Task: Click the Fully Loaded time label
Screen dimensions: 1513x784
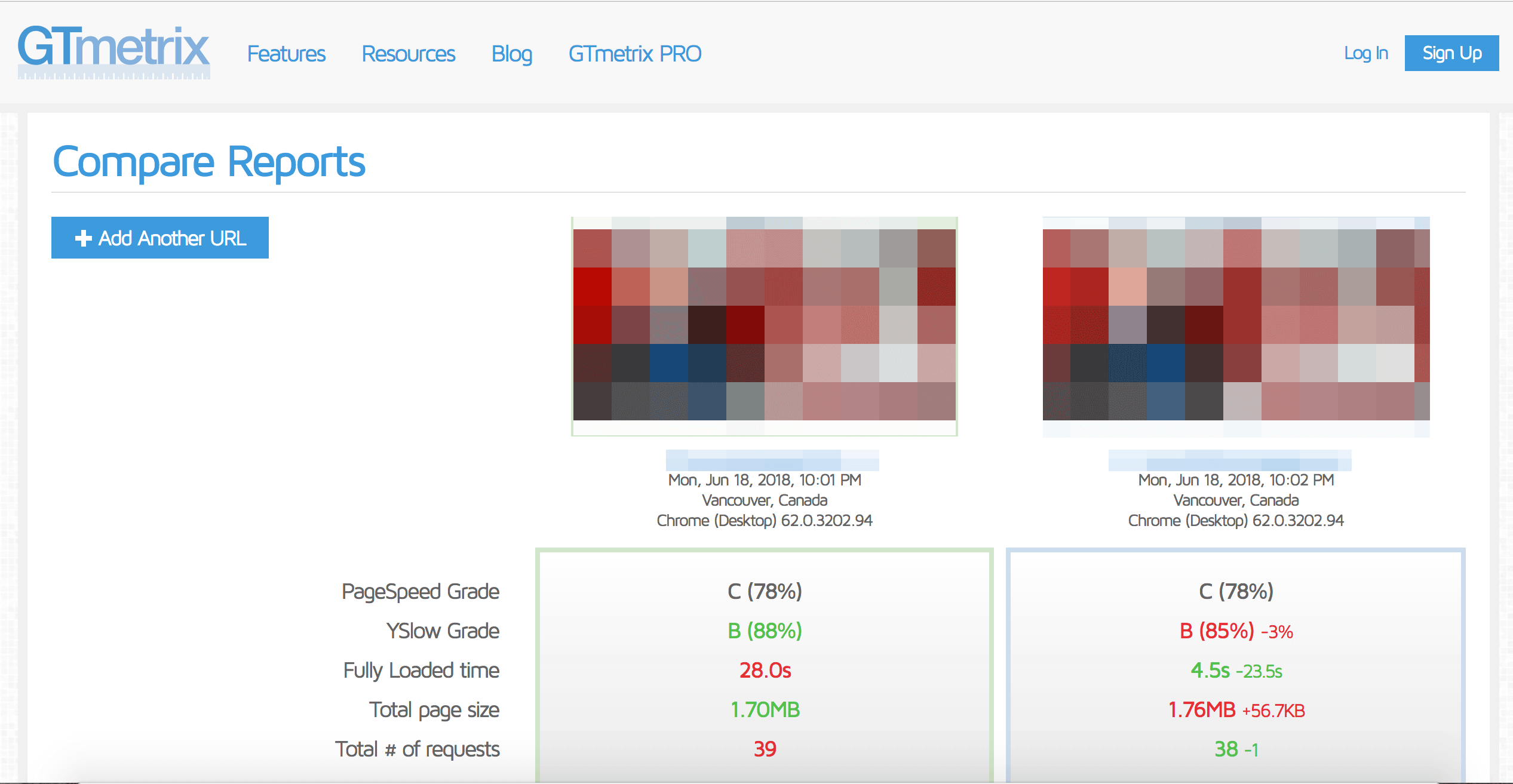Action: (x=421, y=671)
